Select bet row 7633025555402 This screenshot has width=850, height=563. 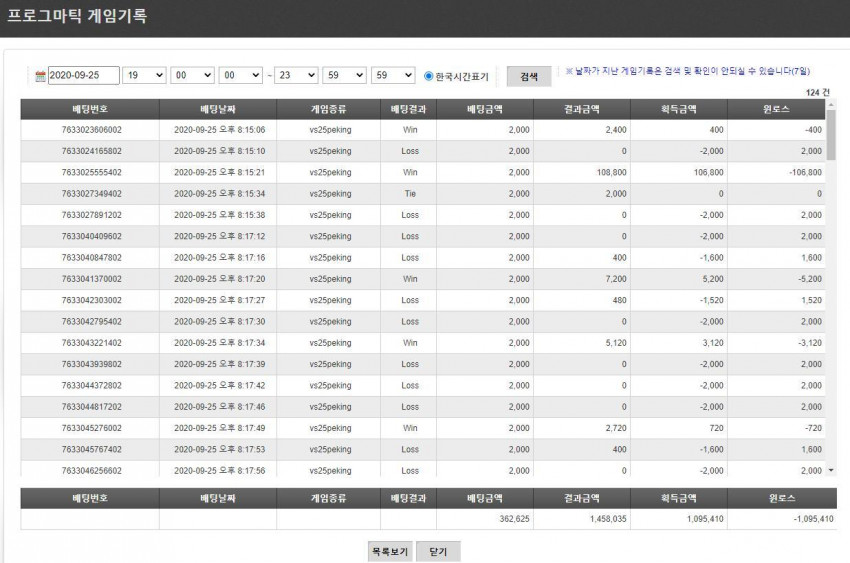tap(423, 172)
